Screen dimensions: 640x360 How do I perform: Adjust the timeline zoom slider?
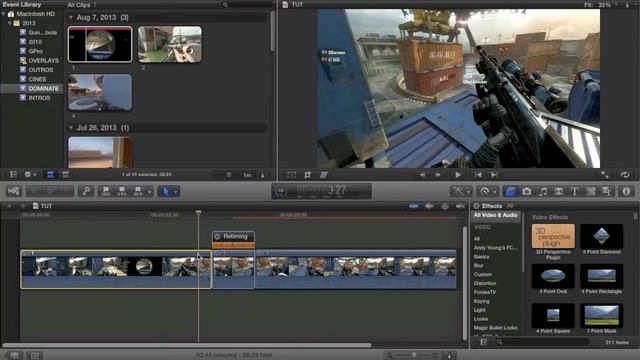[x=414, y=355]
